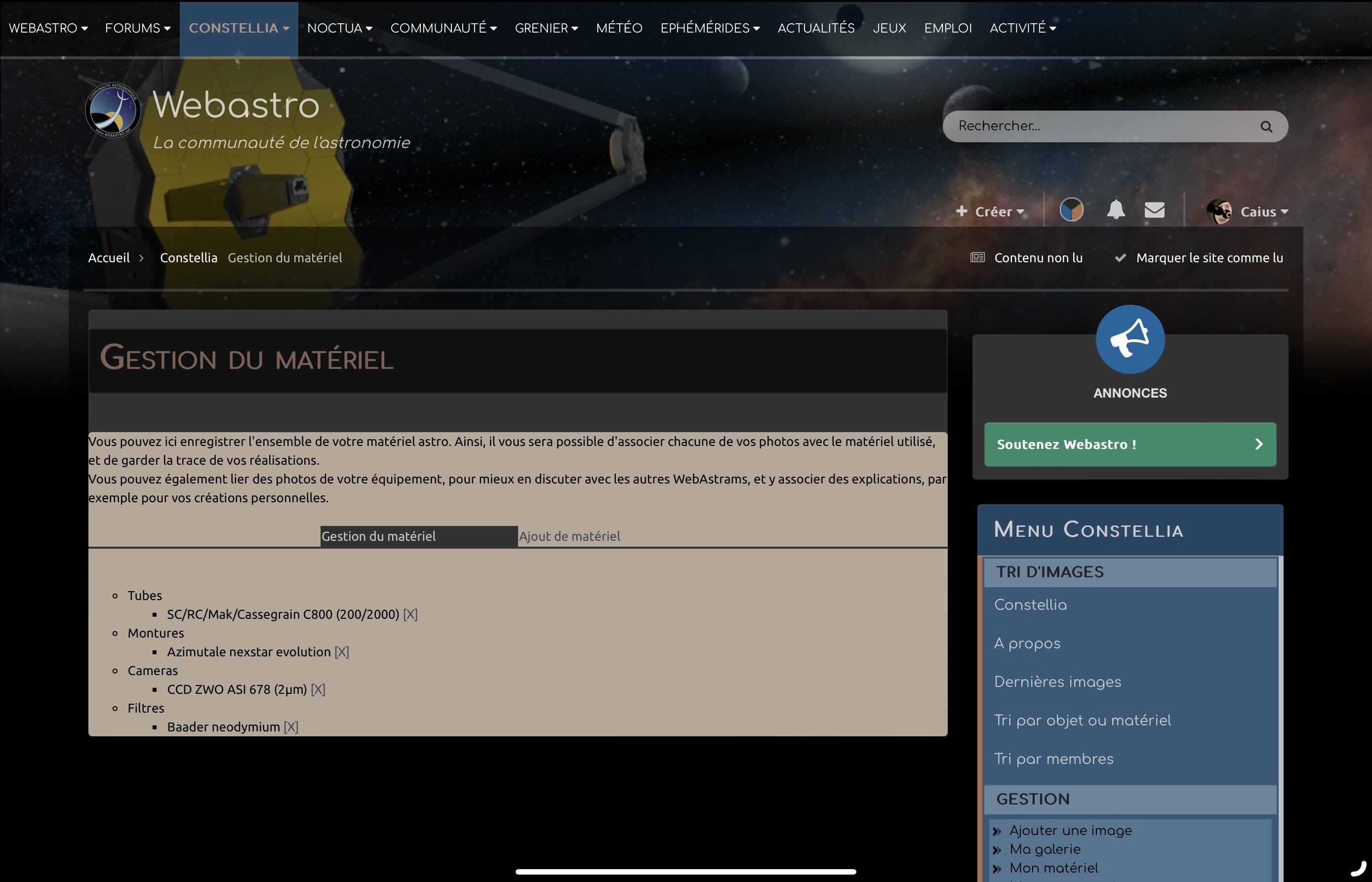Click Soutenez Webastro ! button
This screenshot has height=882, width=1372.
click(x=1130, y=444)
